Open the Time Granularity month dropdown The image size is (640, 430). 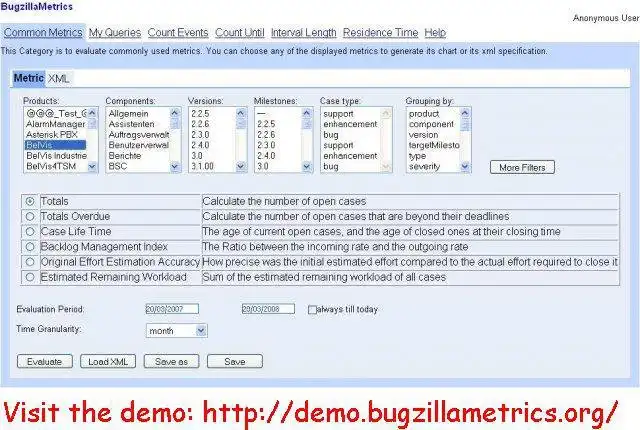176,330
